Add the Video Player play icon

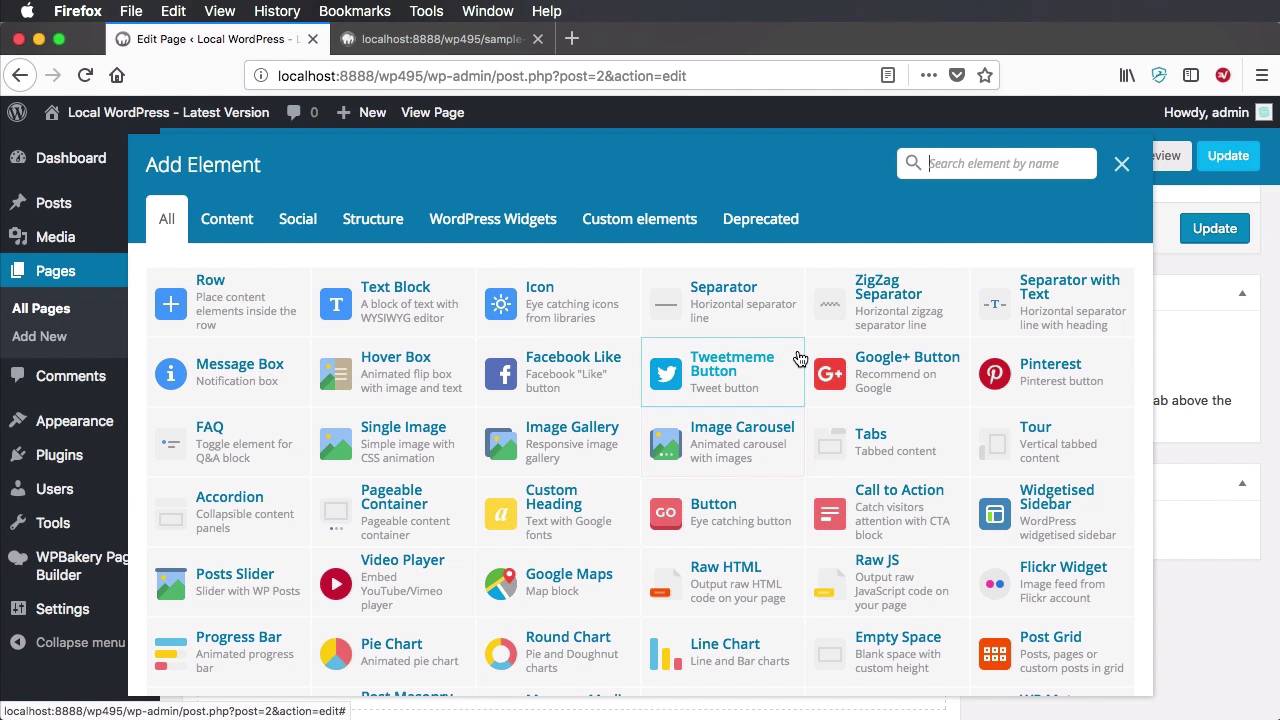(336, 583)
